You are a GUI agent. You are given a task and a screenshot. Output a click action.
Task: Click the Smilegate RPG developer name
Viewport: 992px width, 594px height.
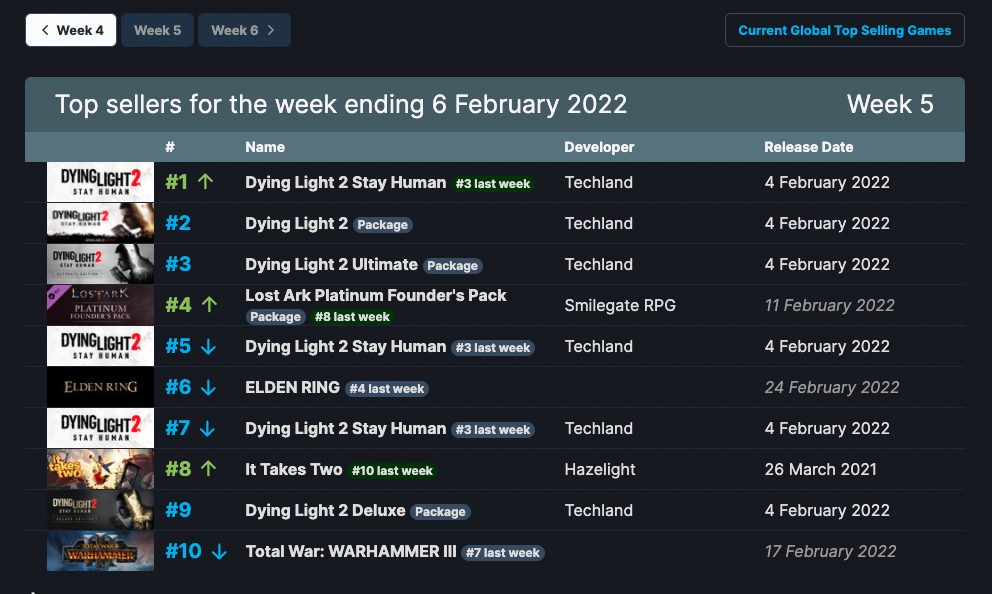[620, 305]
